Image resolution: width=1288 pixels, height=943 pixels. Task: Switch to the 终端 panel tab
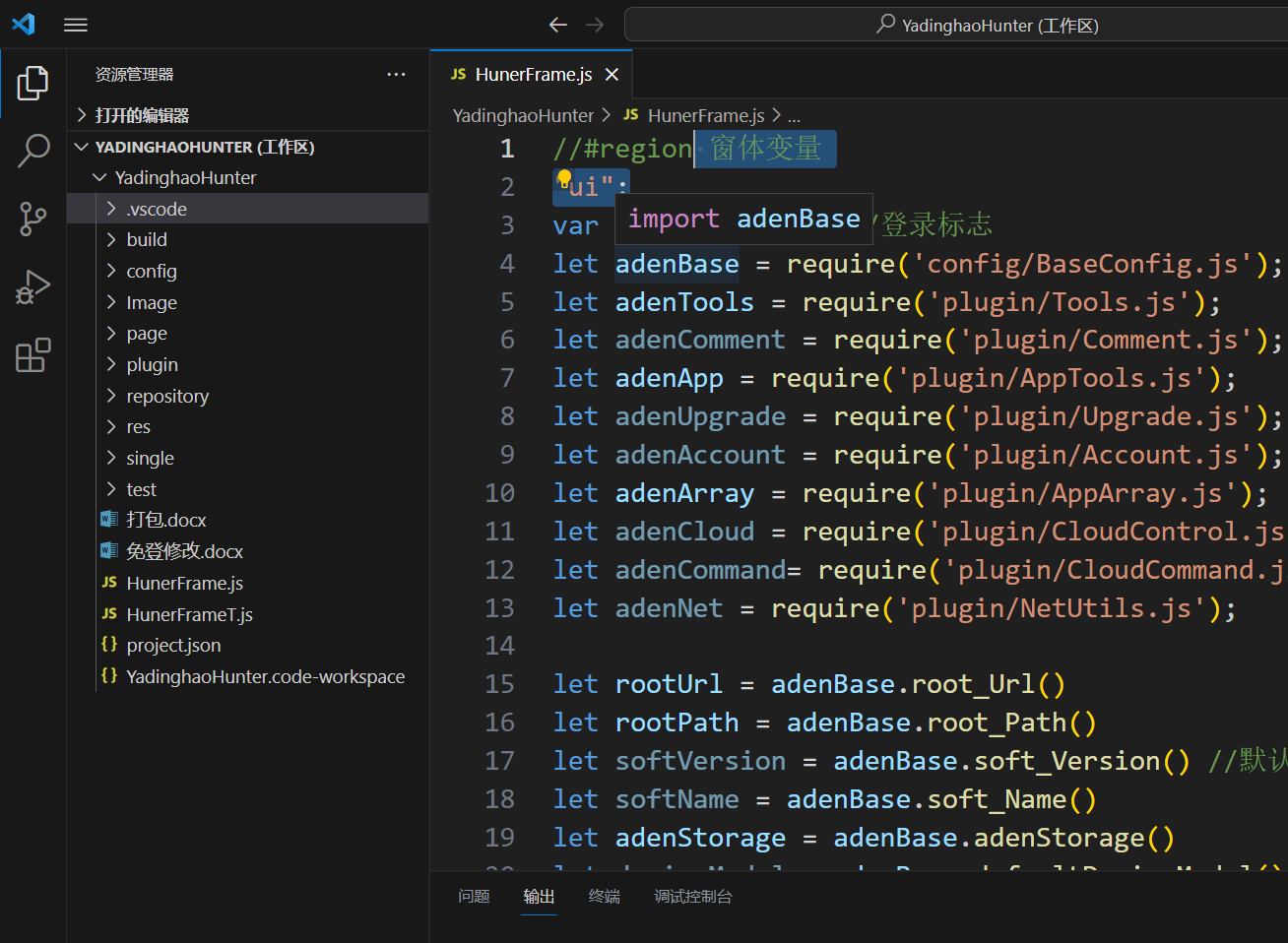pos(605,896)
